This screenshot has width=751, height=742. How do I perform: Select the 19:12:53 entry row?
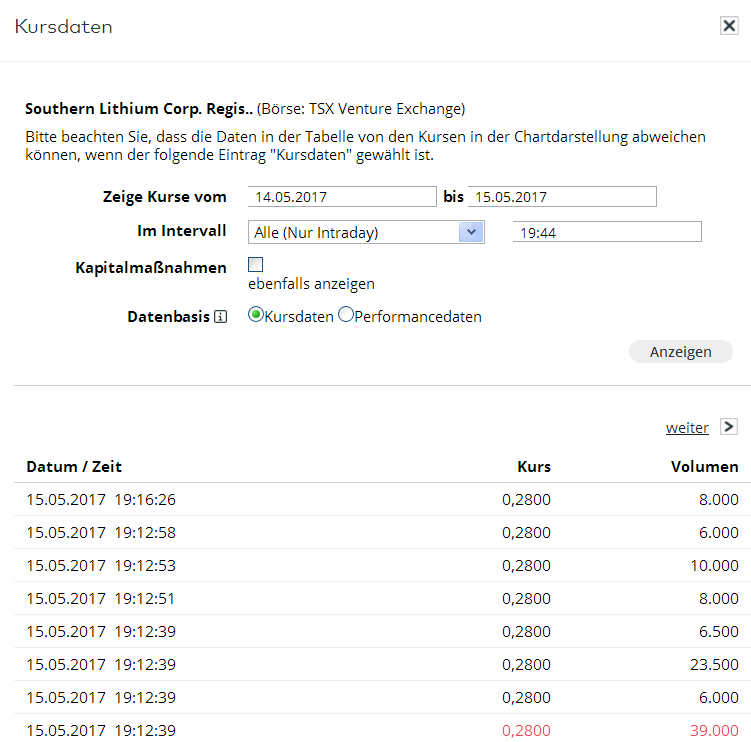(x=380, y=566)
